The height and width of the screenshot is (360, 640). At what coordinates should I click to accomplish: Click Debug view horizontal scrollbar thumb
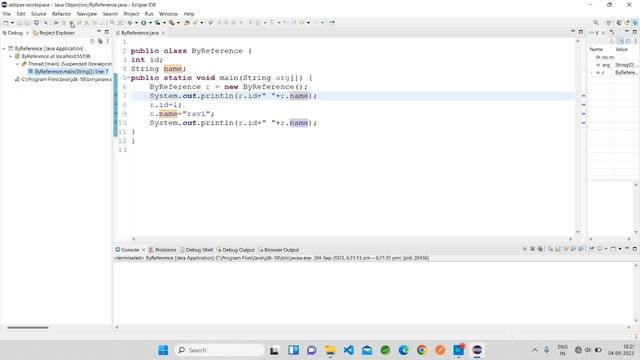28,327
